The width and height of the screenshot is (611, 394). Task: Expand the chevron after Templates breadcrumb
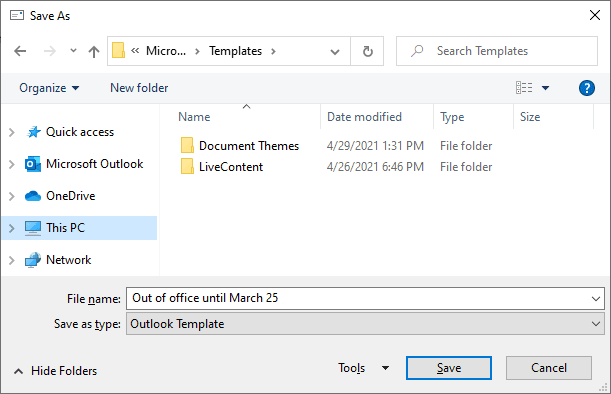click(273, 51)
